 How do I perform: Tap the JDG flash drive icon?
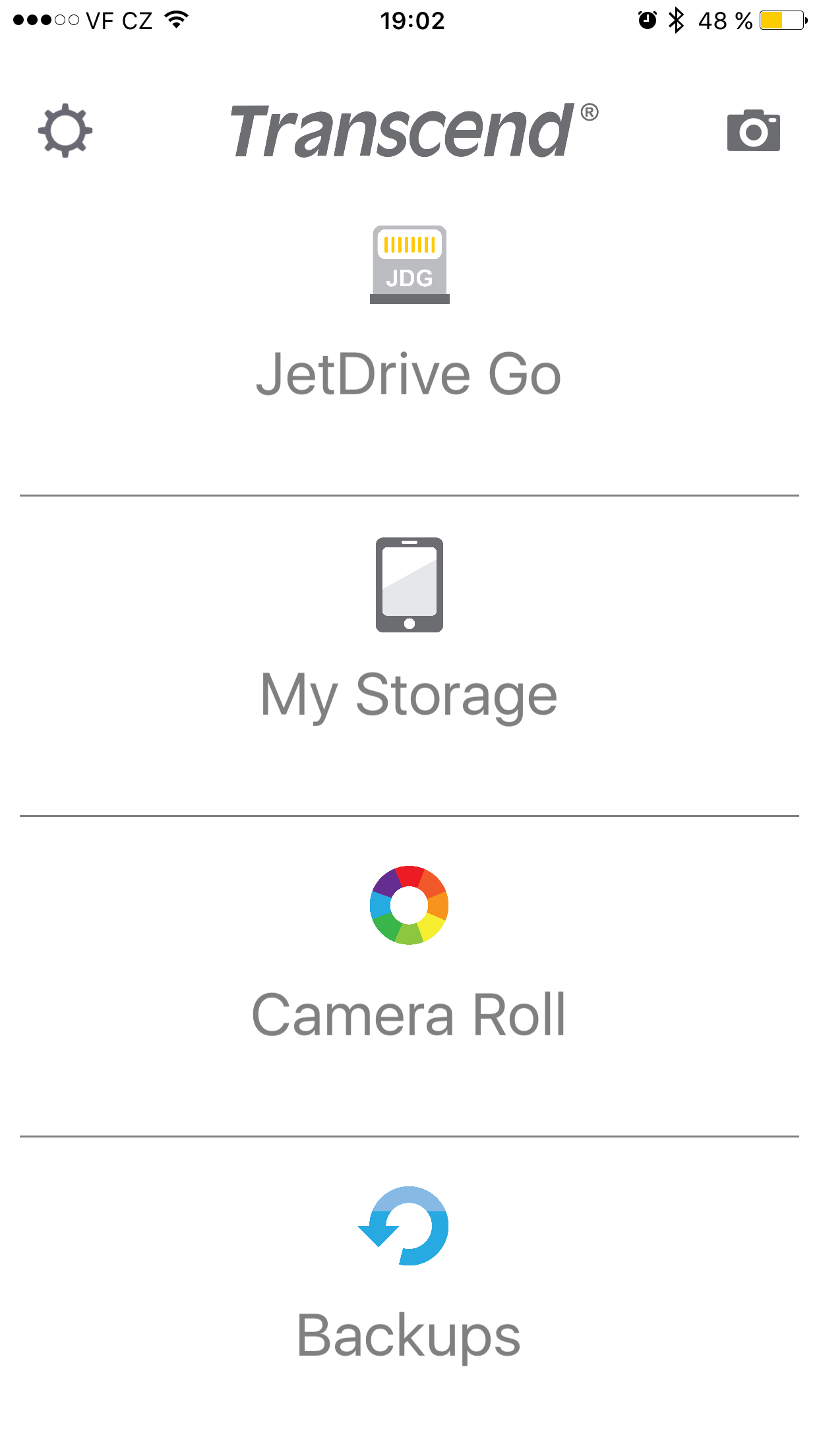click(x=409, y=264)
